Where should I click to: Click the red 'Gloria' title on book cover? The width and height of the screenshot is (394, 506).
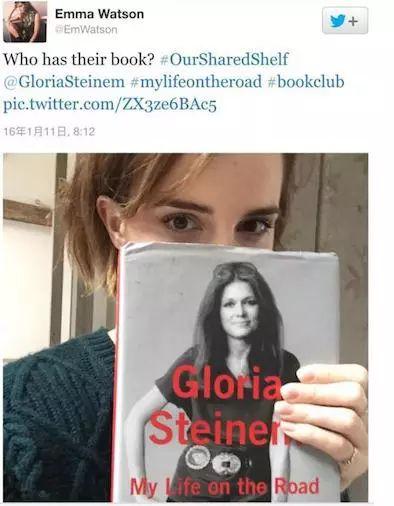227,383
